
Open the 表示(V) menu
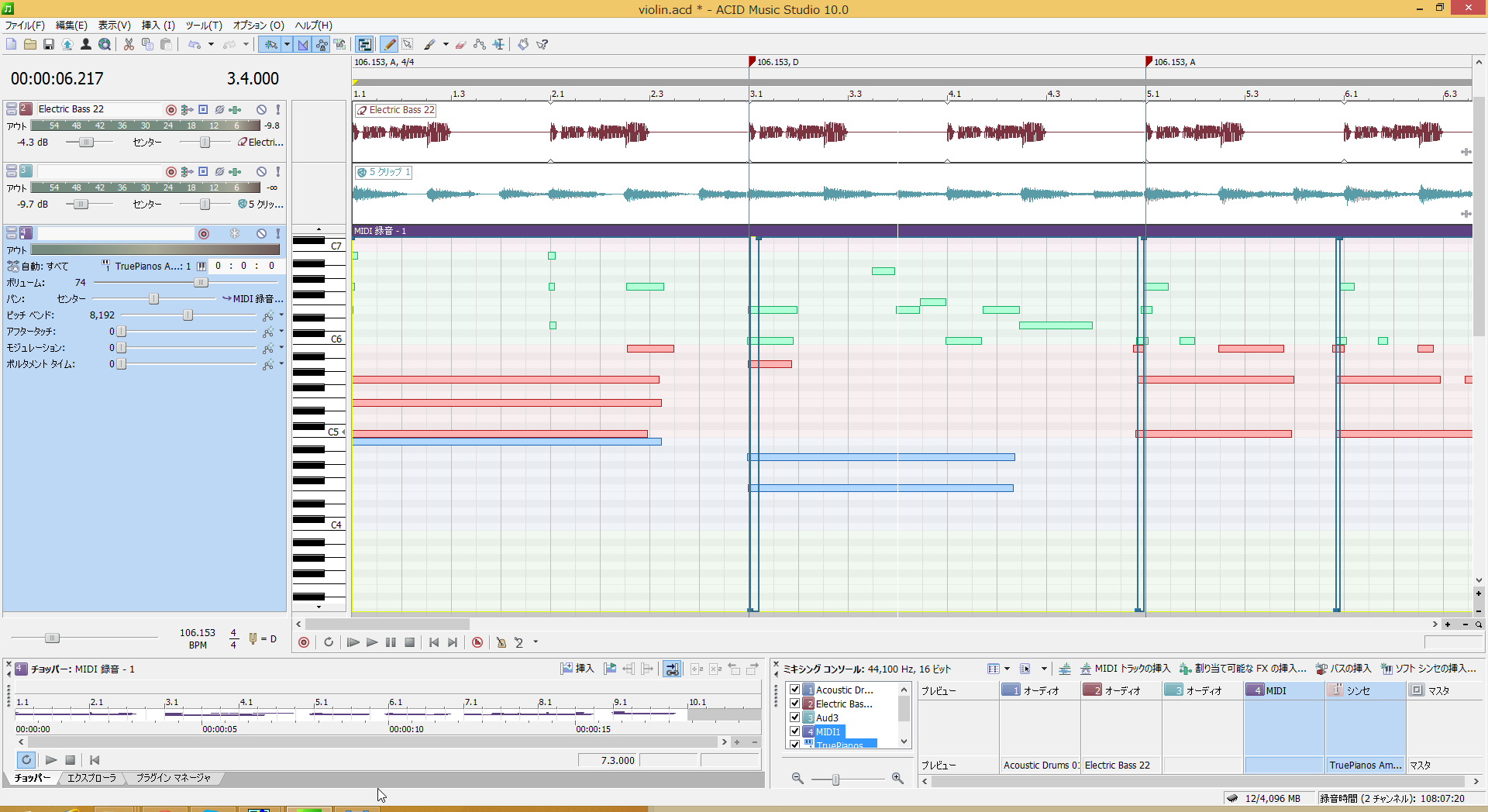114,26
